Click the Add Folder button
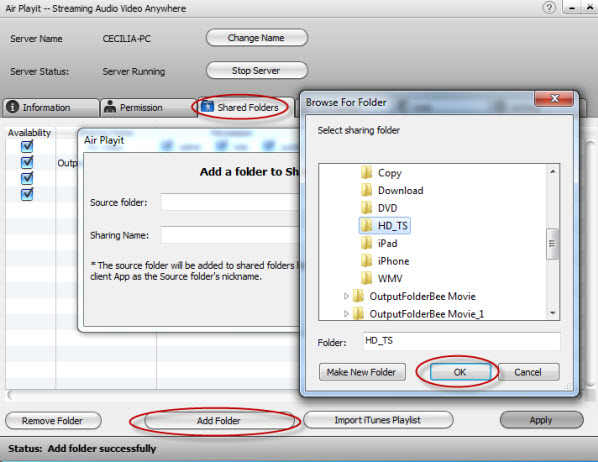The width and height of the screenshot is (598, 462). 219,420
